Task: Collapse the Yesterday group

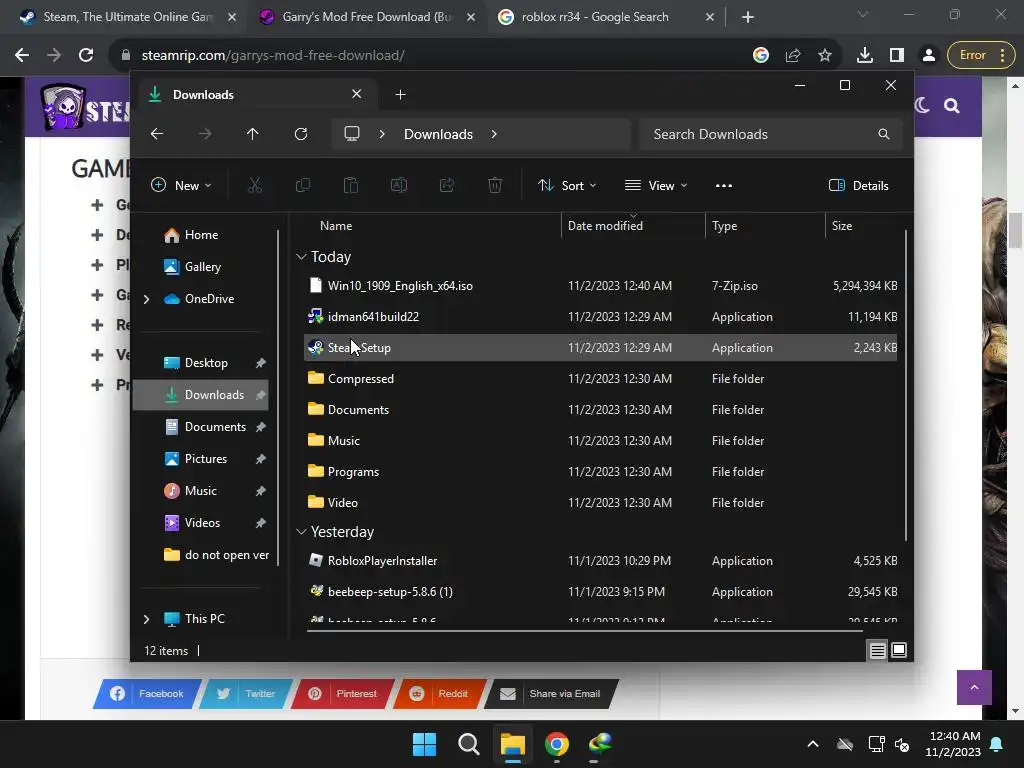Action: [x=301, y=532]
